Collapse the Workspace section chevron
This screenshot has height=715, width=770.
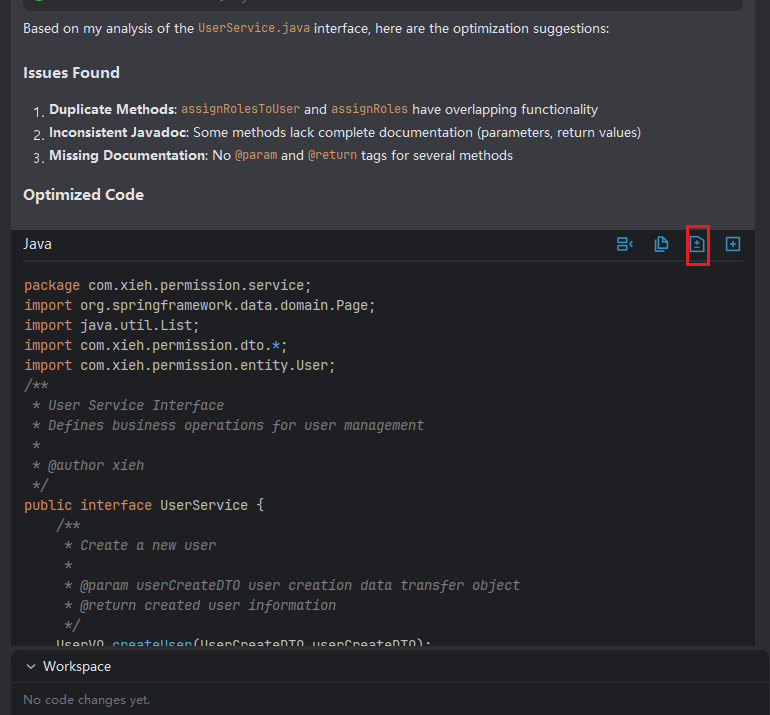pyautogui.click(x=31, y=666)
